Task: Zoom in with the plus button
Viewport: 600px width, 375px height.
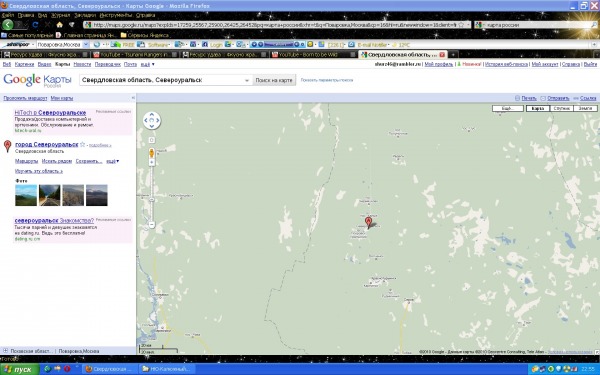Action: coord(152,163)
